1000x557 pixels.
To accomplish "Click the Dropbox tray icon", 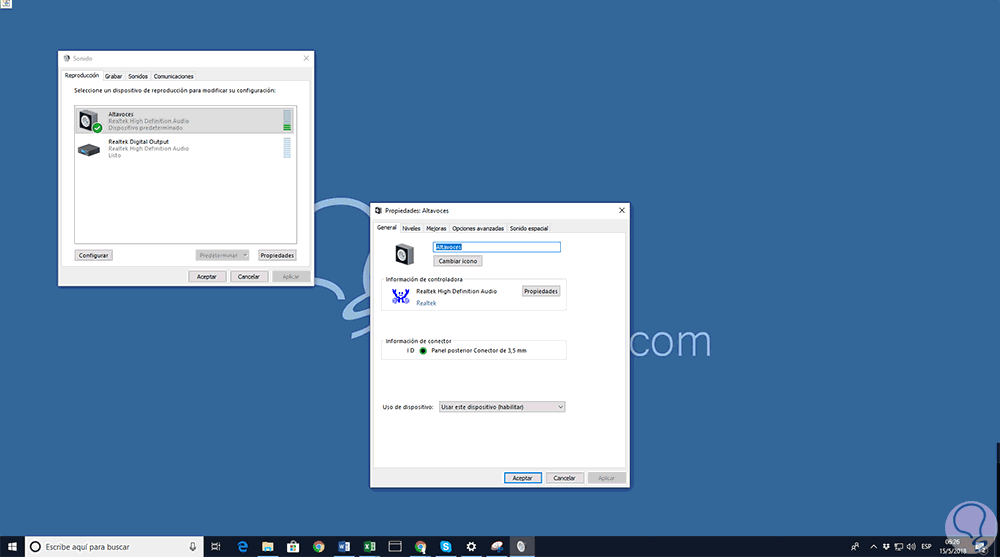I will pos(886,547).
